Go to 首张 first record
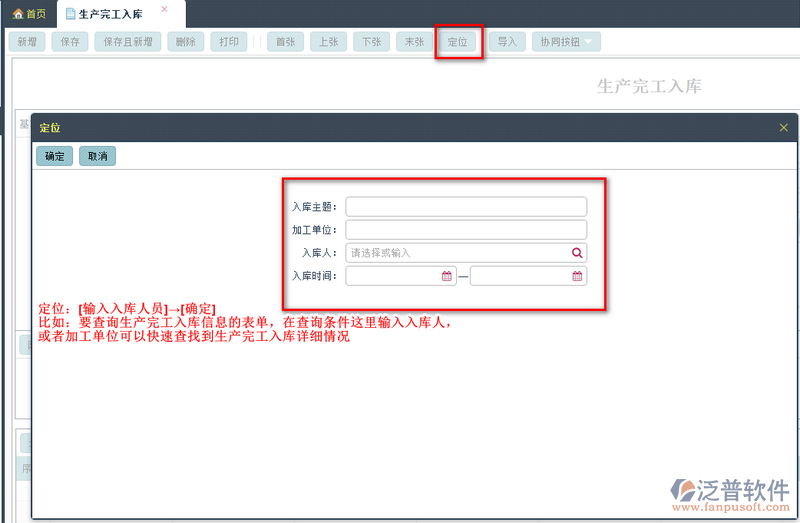This screenshot has height=523, width=800. pos(286,42)
